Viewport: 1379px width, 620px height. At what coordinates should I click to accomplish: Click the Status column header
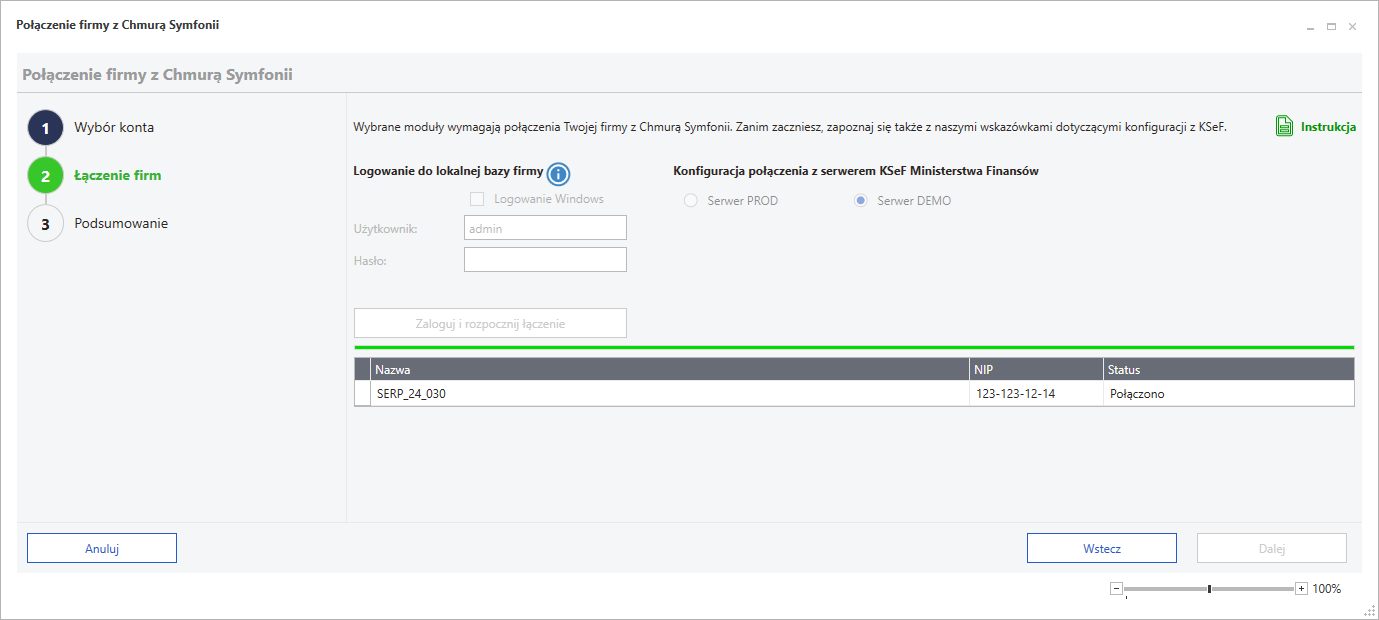pyautogui.click(x=1229, y=369)
